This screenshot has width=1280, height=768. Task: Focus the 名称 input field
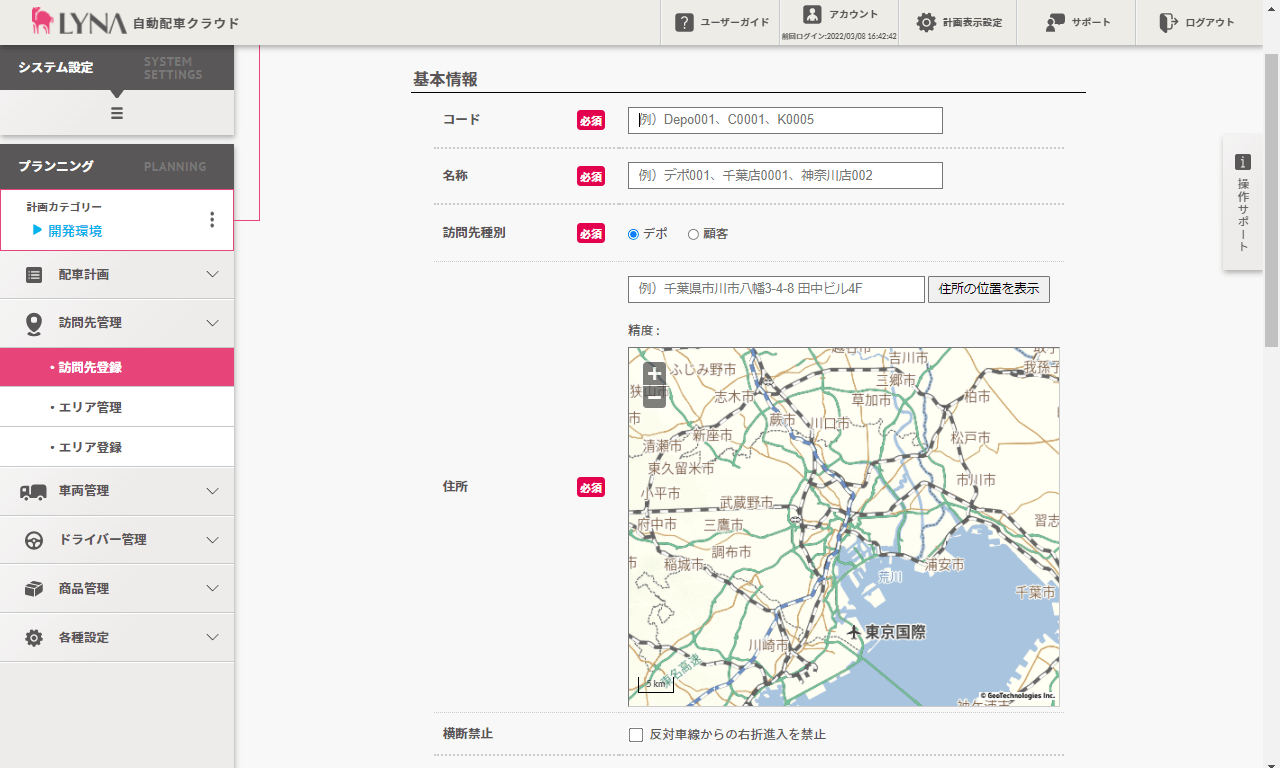785,175
